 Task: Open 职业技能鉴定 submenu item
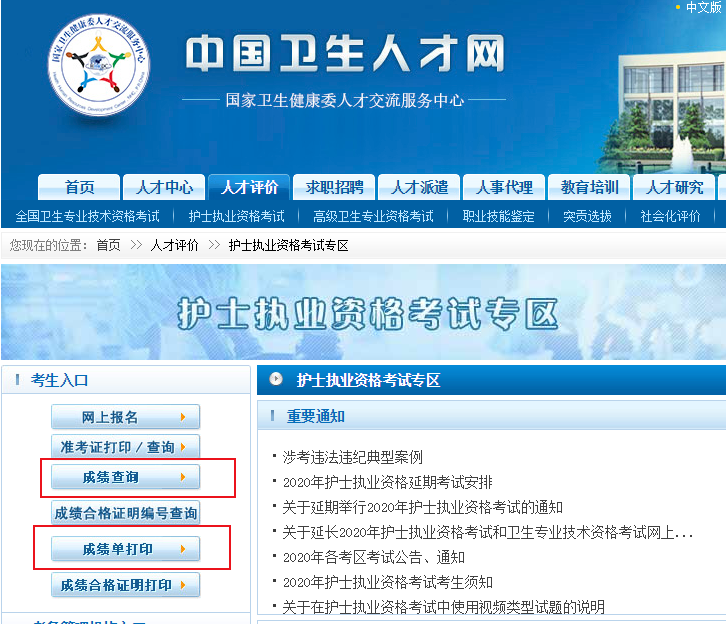click(x=498, y=216)
